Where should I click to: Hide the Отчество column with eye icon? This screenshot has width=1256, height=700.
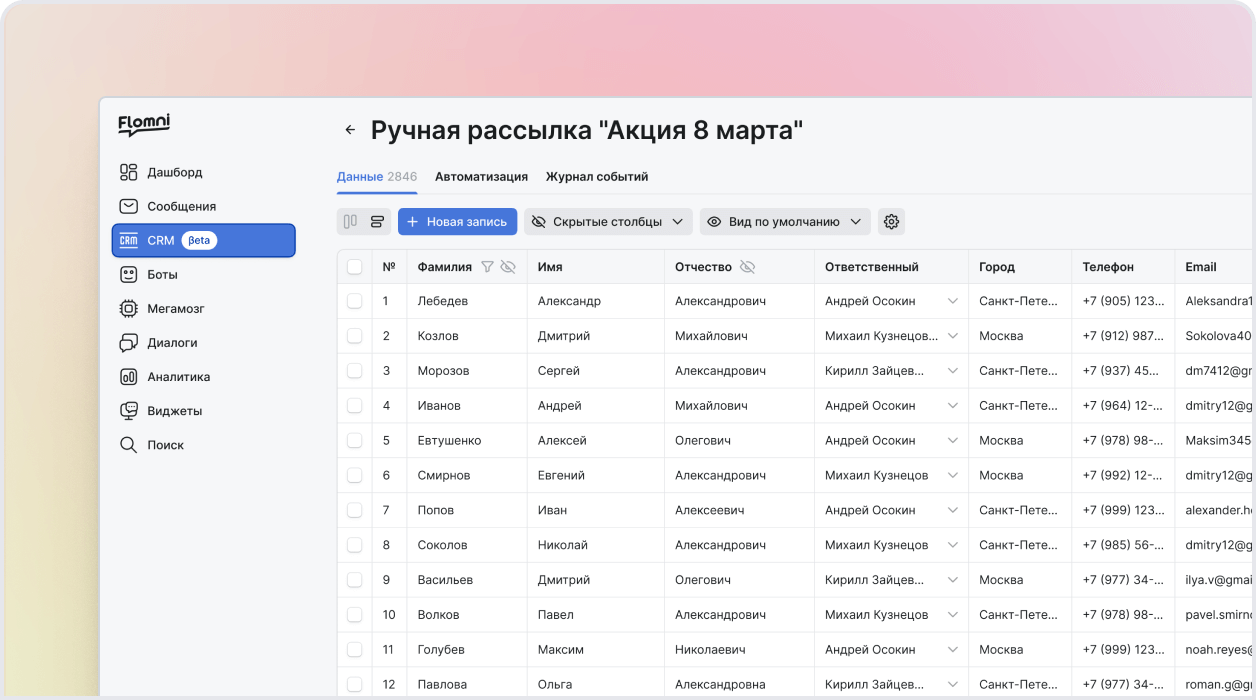coord(747,267)
